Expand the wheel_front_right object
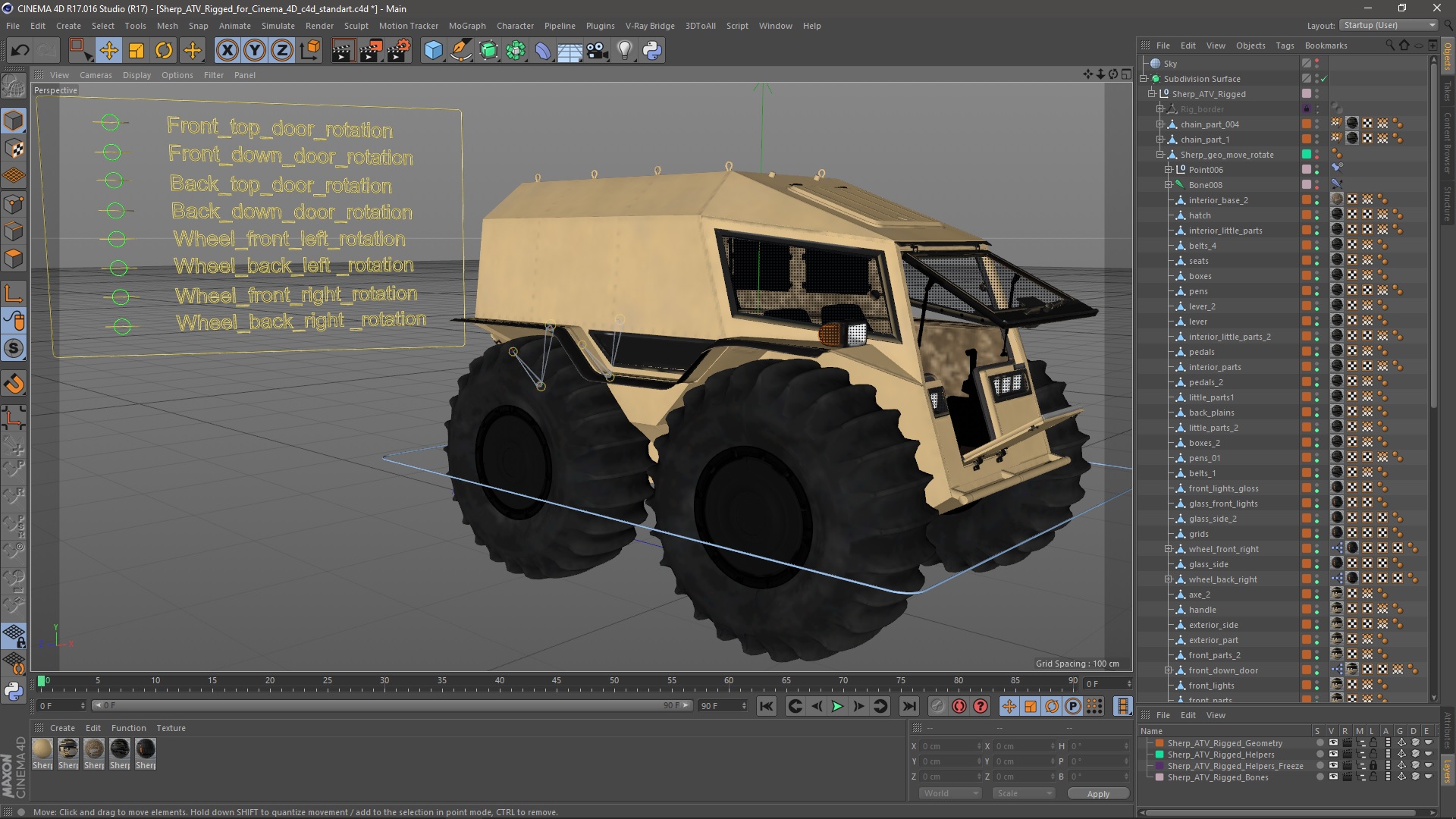 [1169, 549]
